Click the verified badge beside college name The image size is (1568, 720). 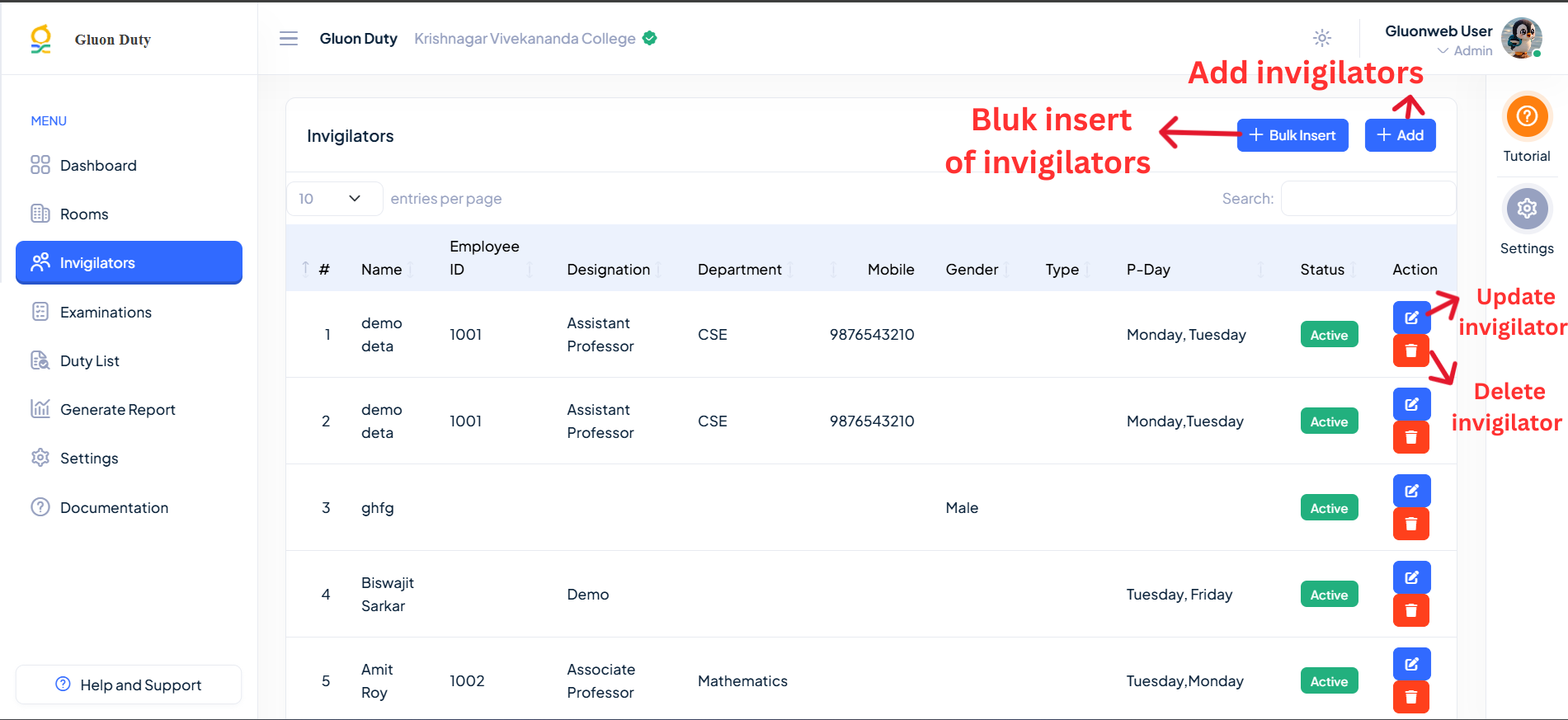pyautogui.click(x=650, y=38)
